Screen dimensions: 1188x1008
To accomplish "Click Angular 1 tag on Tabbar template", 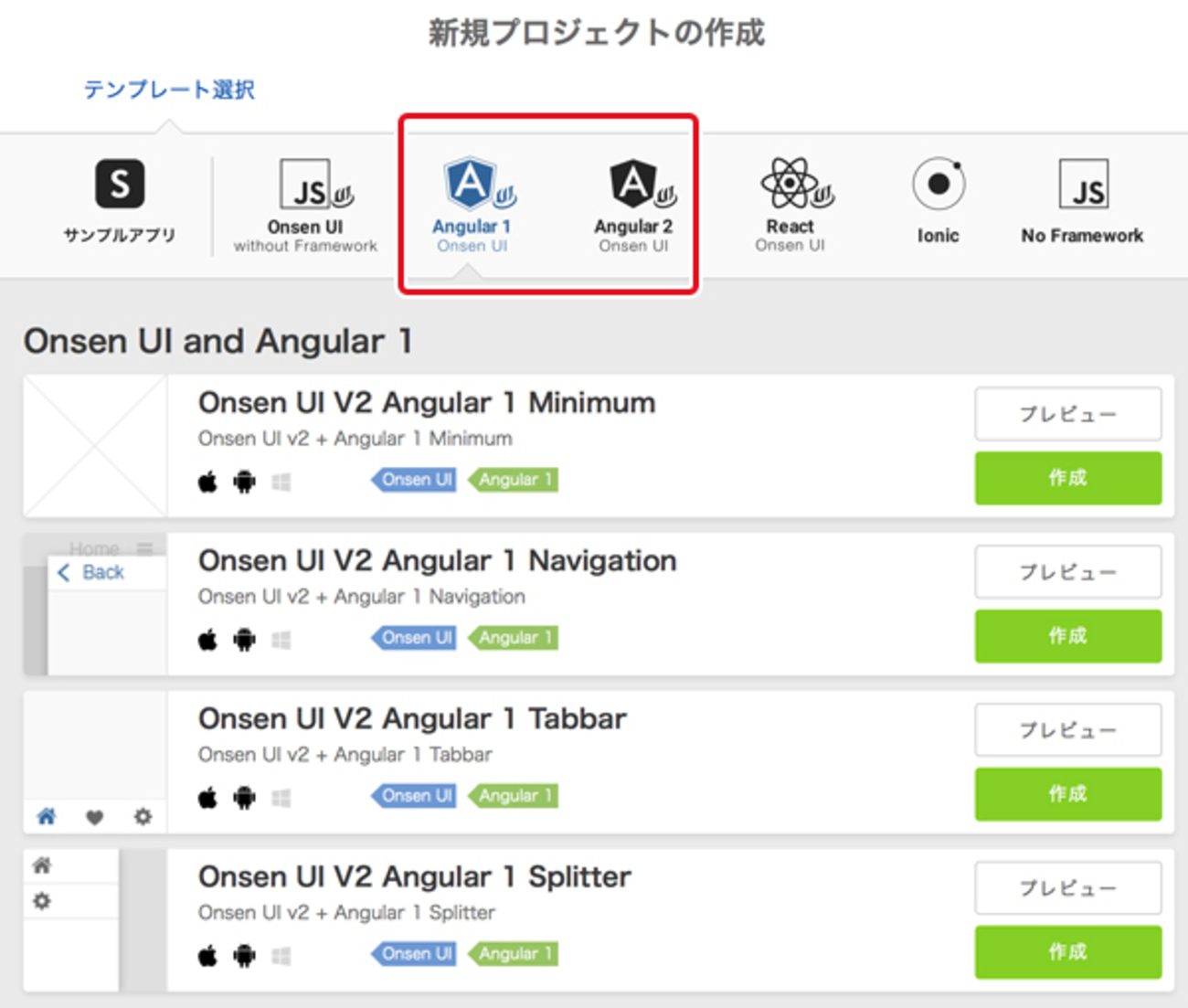I will tap(514, 796).
